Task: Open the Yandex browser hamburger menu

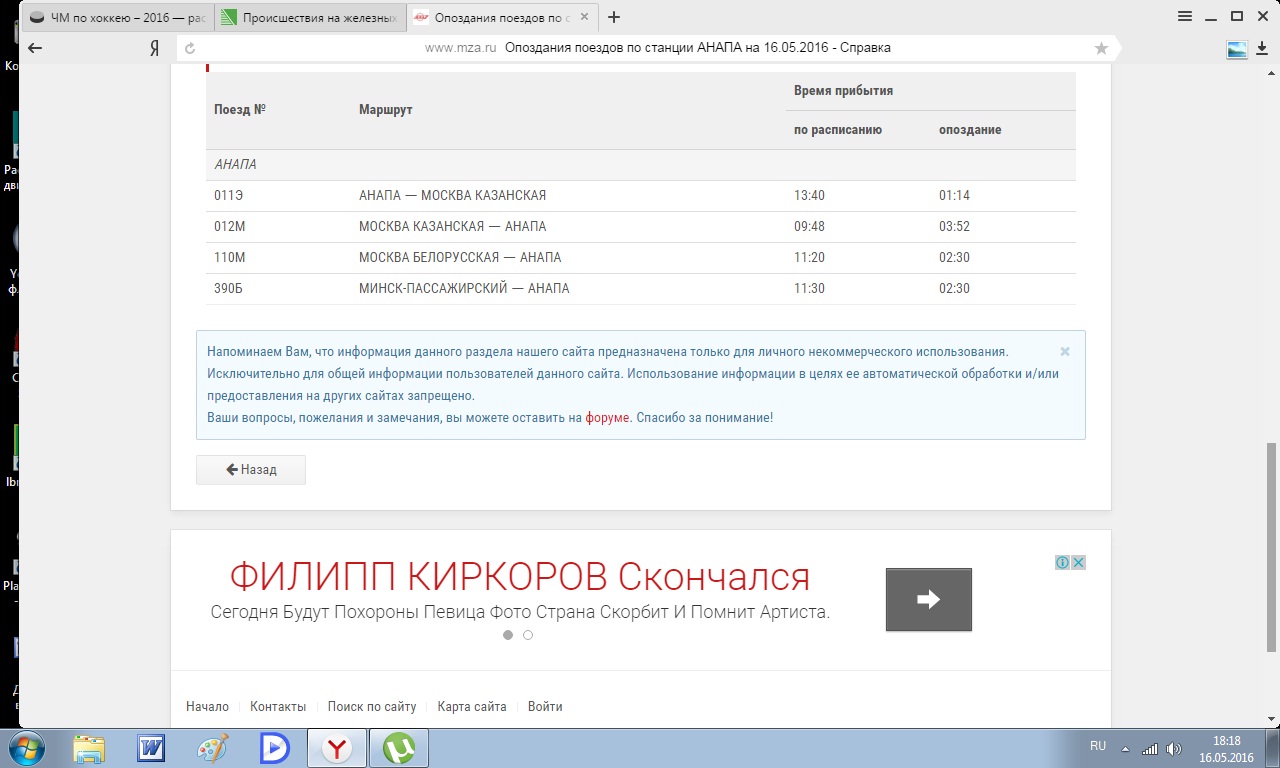Action: (1185, 16)
